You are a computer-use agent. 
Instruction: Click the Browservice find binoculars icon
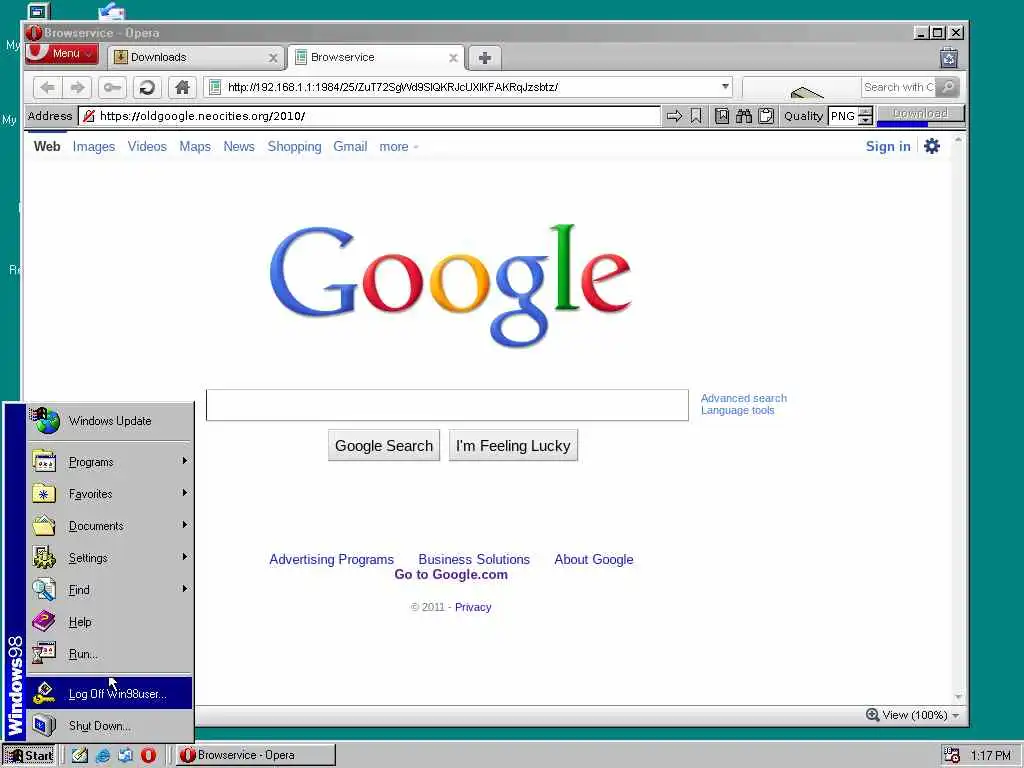point(744,116)
